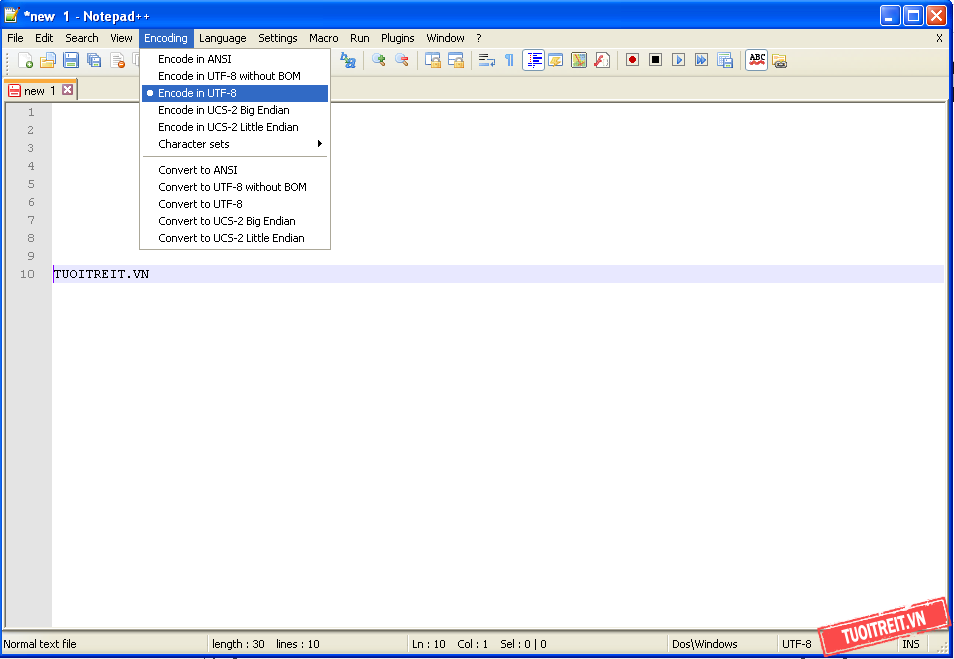Select Encode in UCS-2 Big Endian

click(x=223, y=110)
